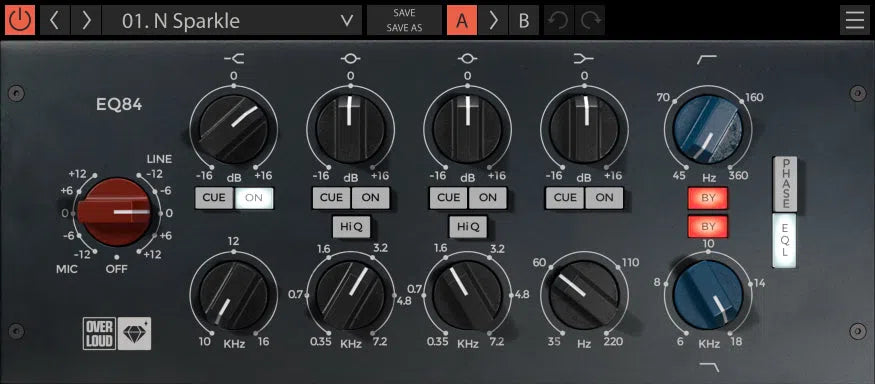
Task: Toggle the high-pass filter BY bypass button
Action: [708, 198]
